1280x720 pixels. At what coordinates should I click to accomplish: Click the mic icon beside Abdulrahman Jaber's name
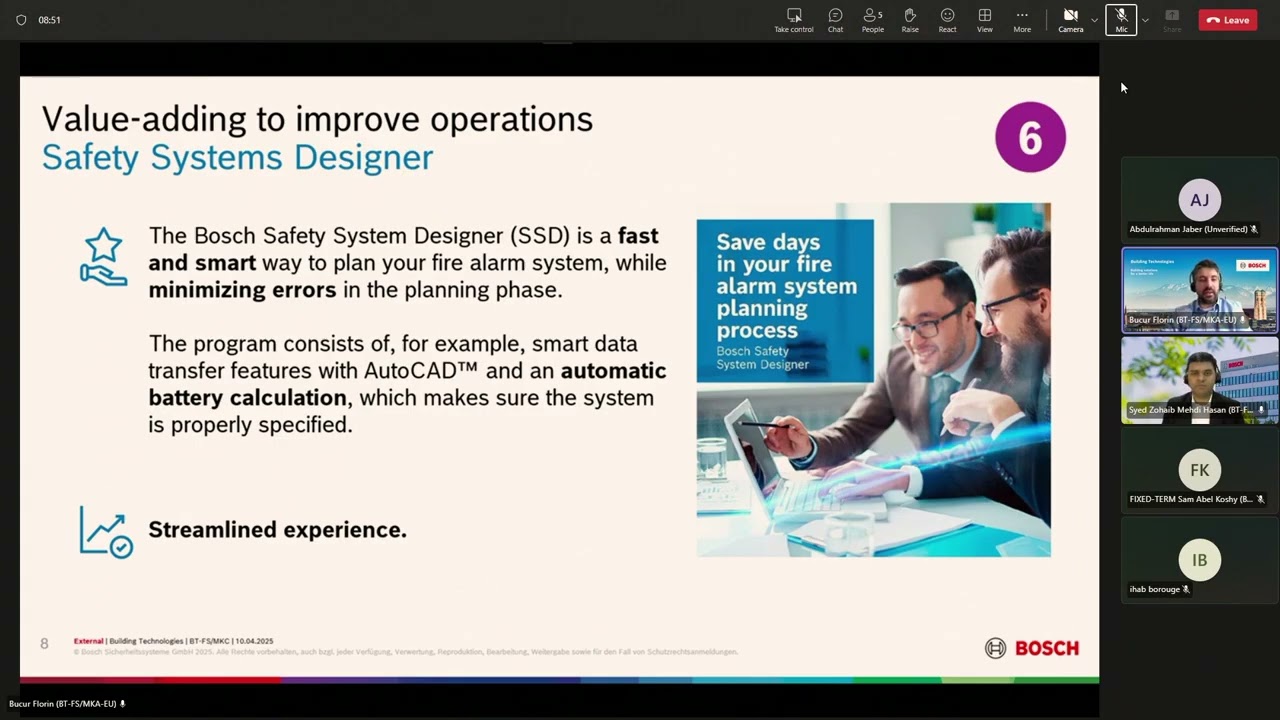[x=1254, y=229]
